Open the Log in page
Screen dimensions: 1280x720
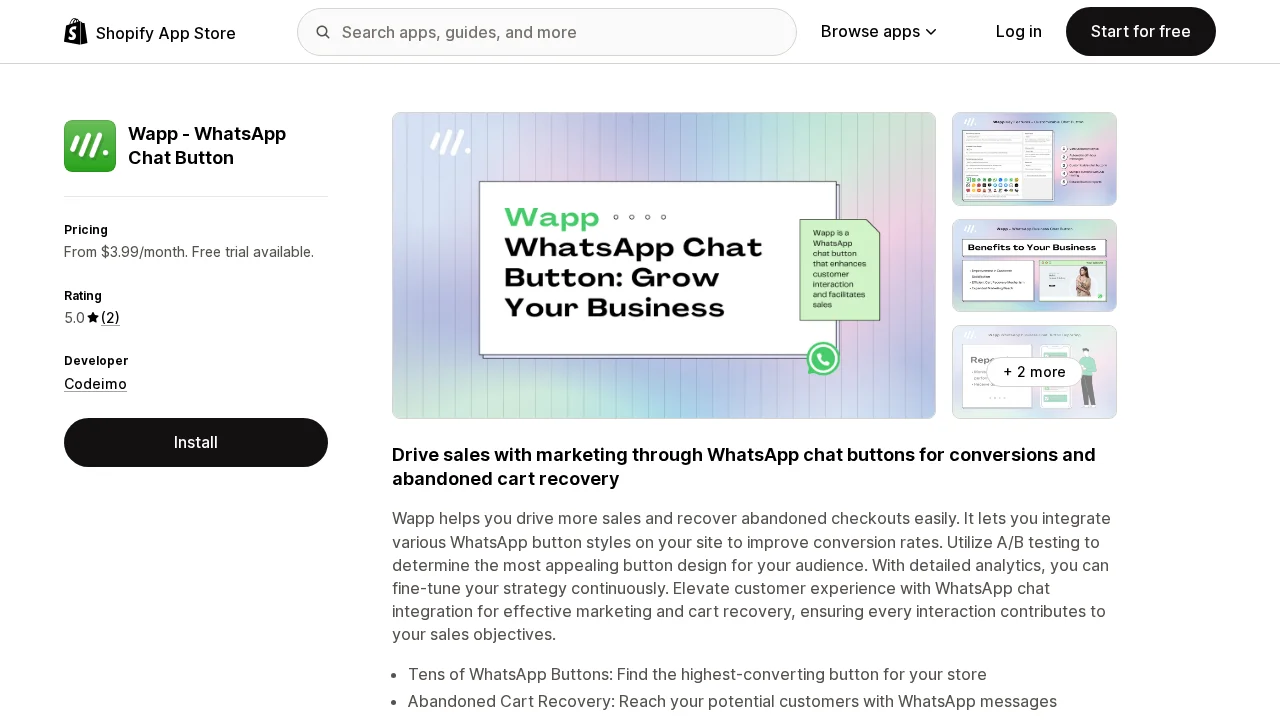[1019, 32]
